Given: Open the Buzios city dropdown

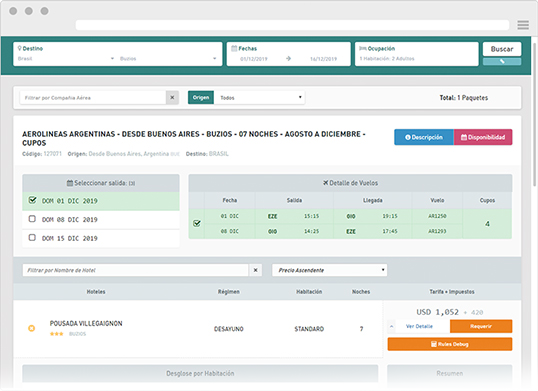Looking at the screenshot, I should [x=168, y=59].
